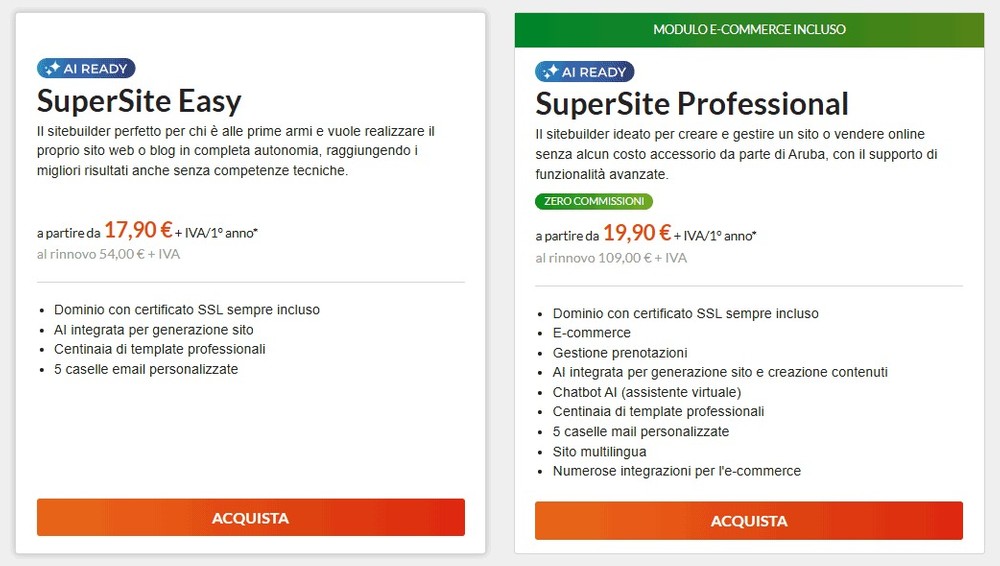Click AI READY badge on SuperSite Easy
Image resolution: width=1000 pixels, height=566 pixels.
click(86, 69)
